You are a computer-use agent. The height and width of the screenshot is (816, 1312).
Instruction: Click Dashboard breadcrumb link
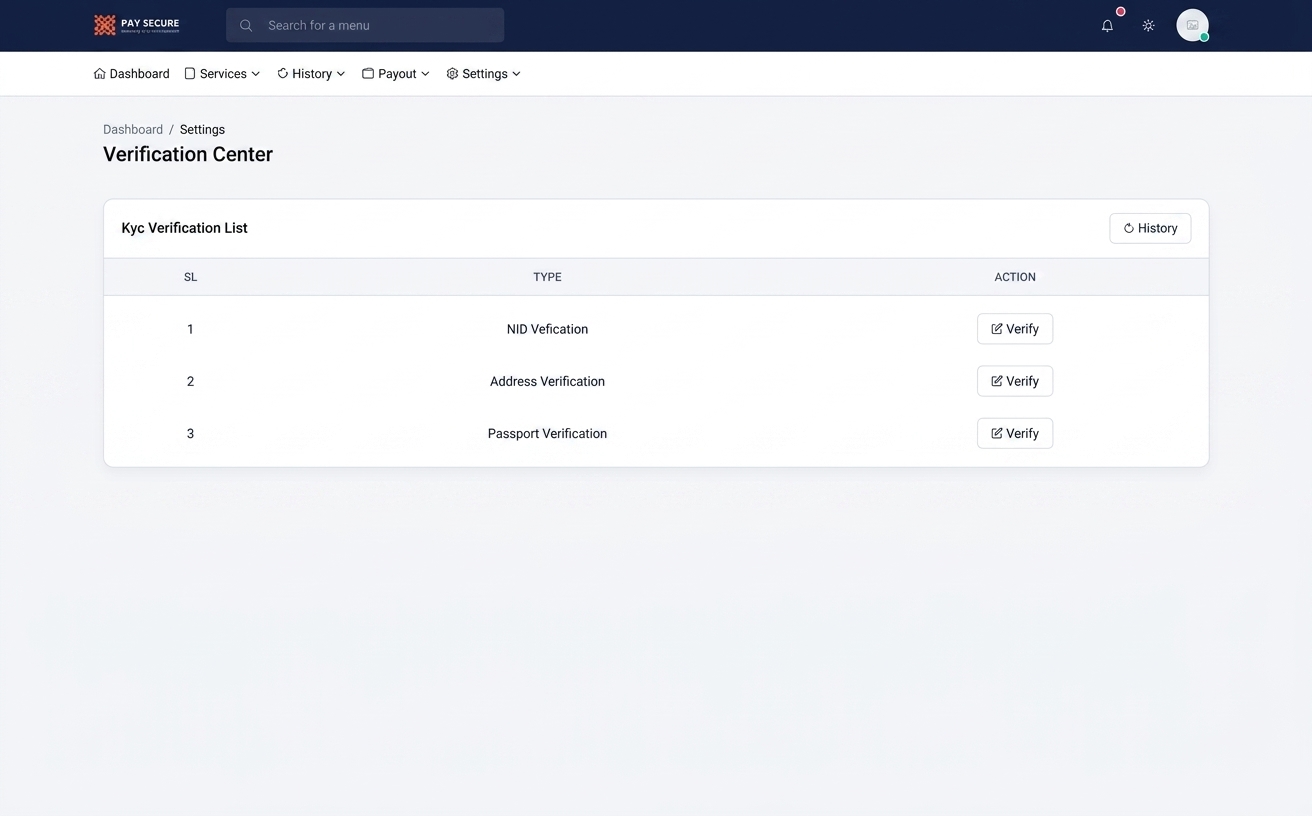133,130
